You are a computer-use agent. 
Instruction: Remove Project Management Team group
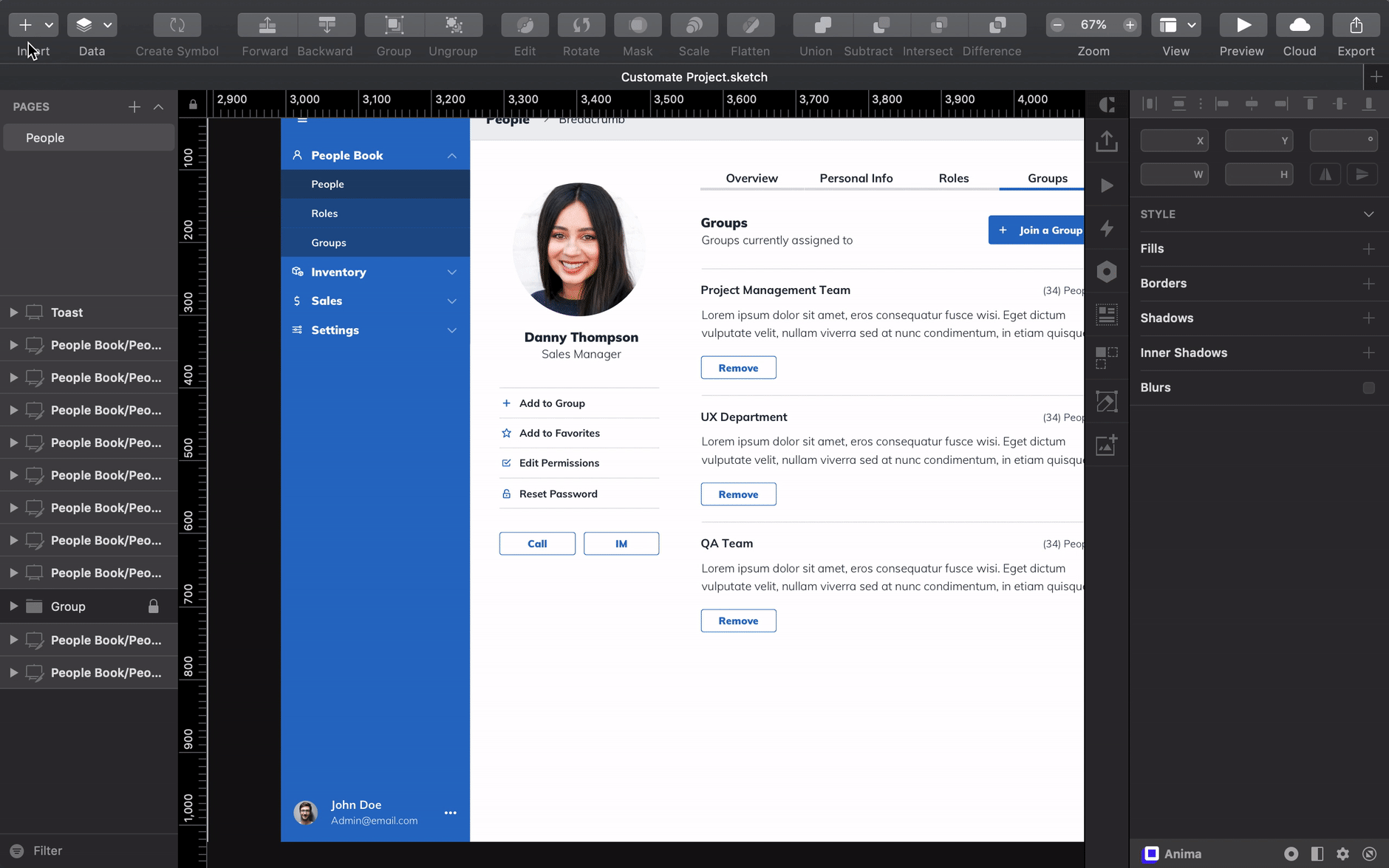click(x=738, y=368)
